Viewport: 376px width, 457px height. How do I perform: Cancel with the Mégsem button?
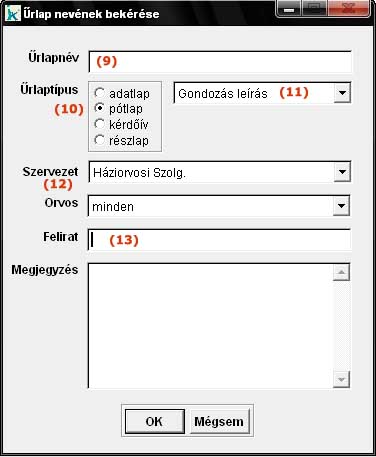click(219, 422)
